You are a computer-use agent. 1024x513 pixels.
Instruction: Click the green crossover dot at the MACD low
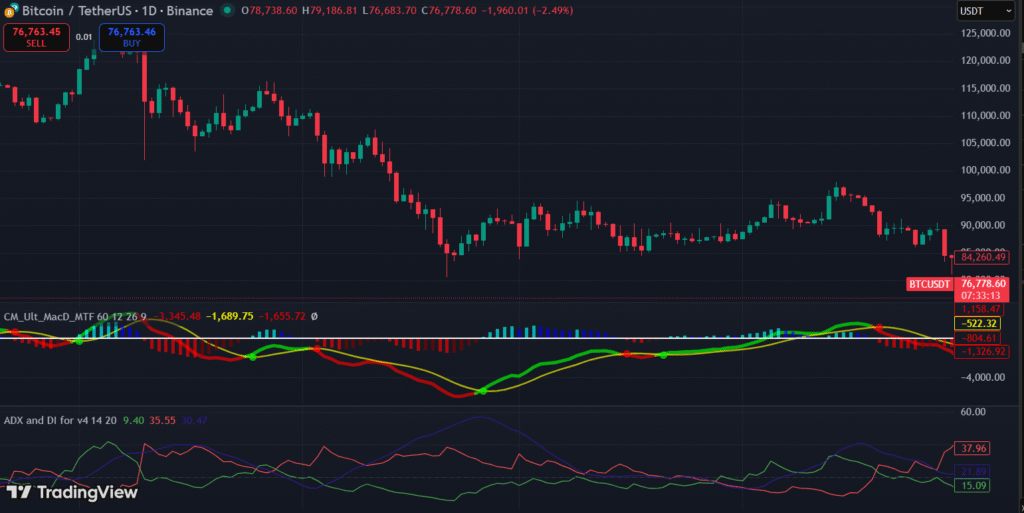click(x=484, y=391)
